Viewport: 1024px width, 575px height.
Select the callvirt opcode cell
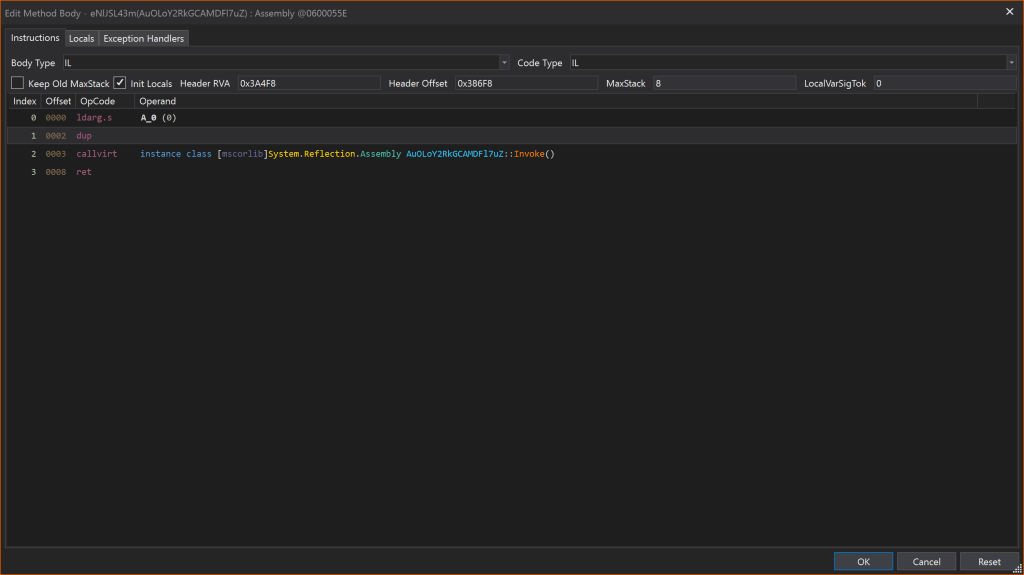96,154
